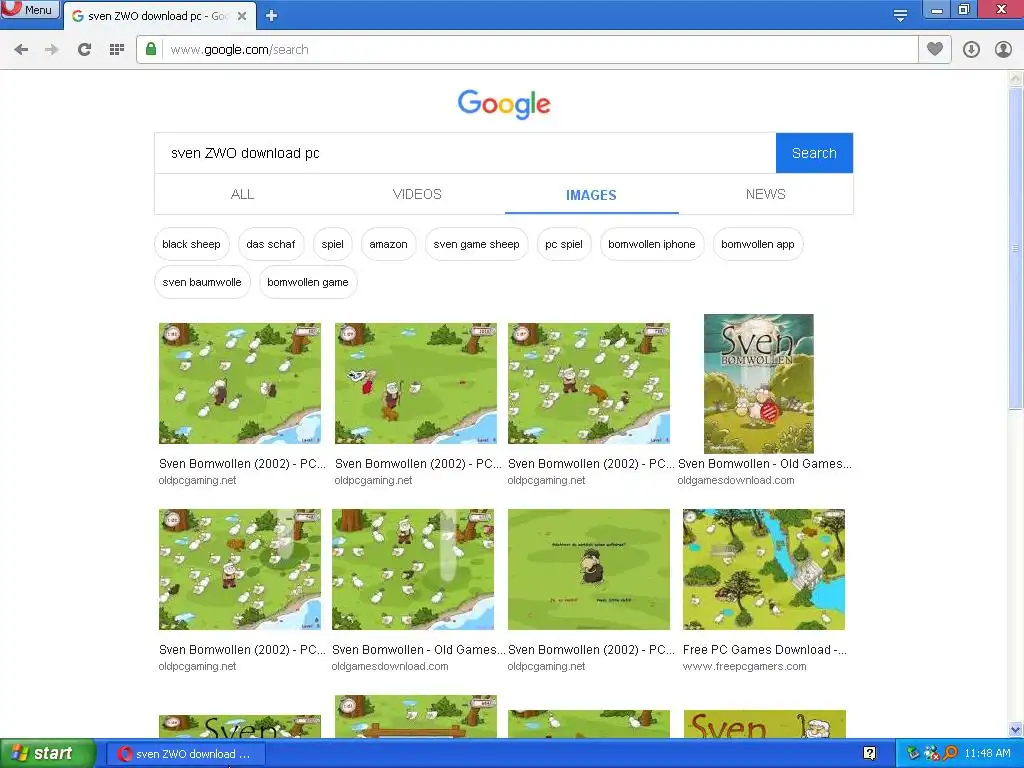Go forward to the next page
Image resolution: width=1024 pixels, height=768 pixels.
tap(52, 50)
